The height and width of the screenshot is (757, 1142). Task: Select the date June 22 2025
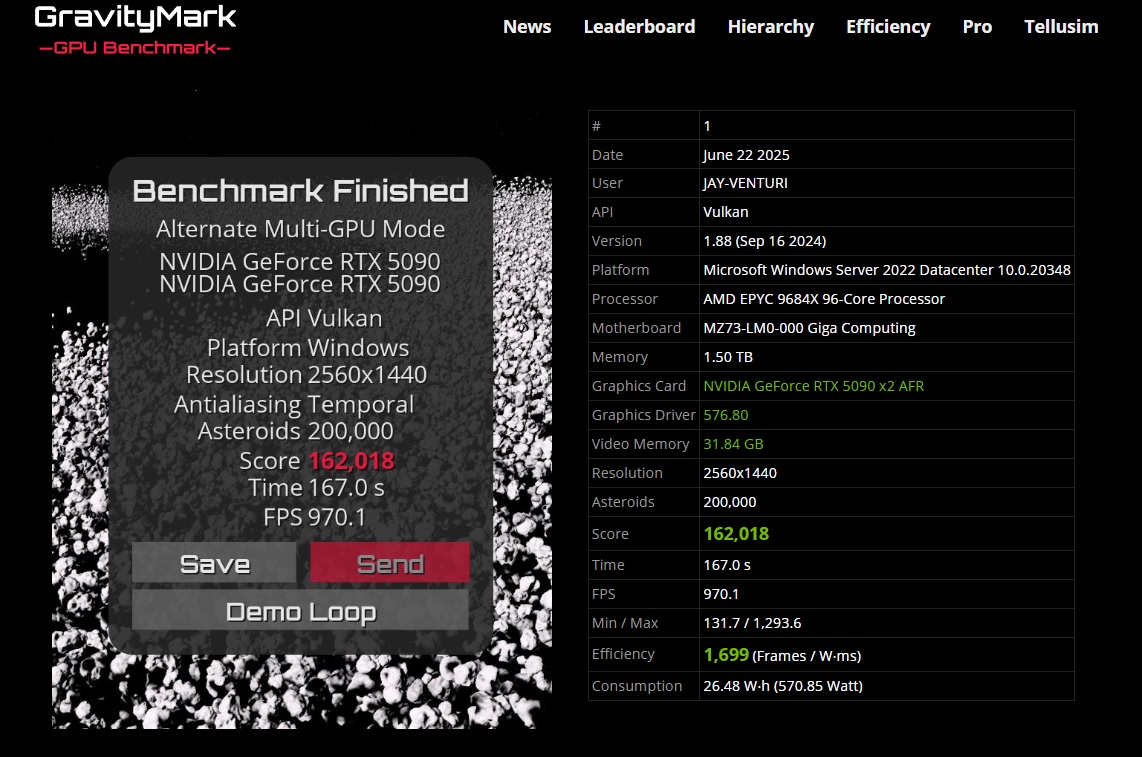746,155
